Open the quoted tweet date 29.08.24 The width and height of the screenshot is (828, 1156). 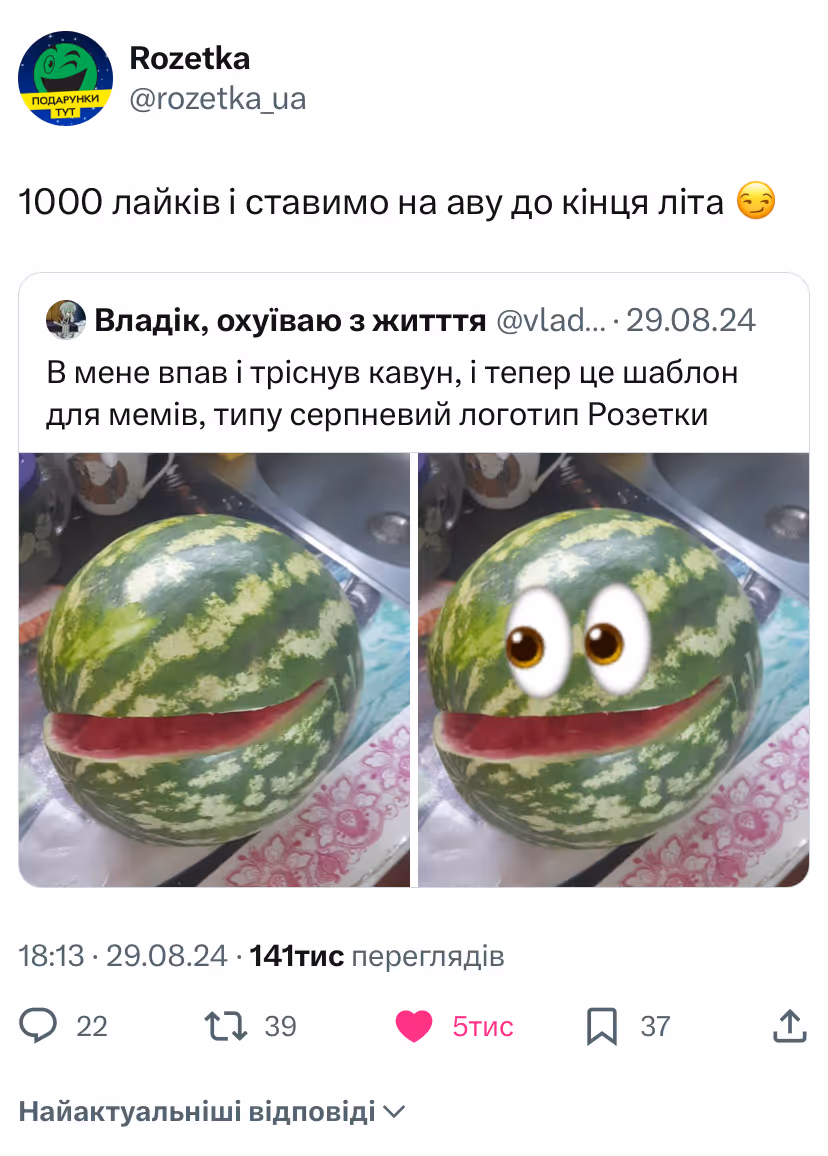point(691,320)
